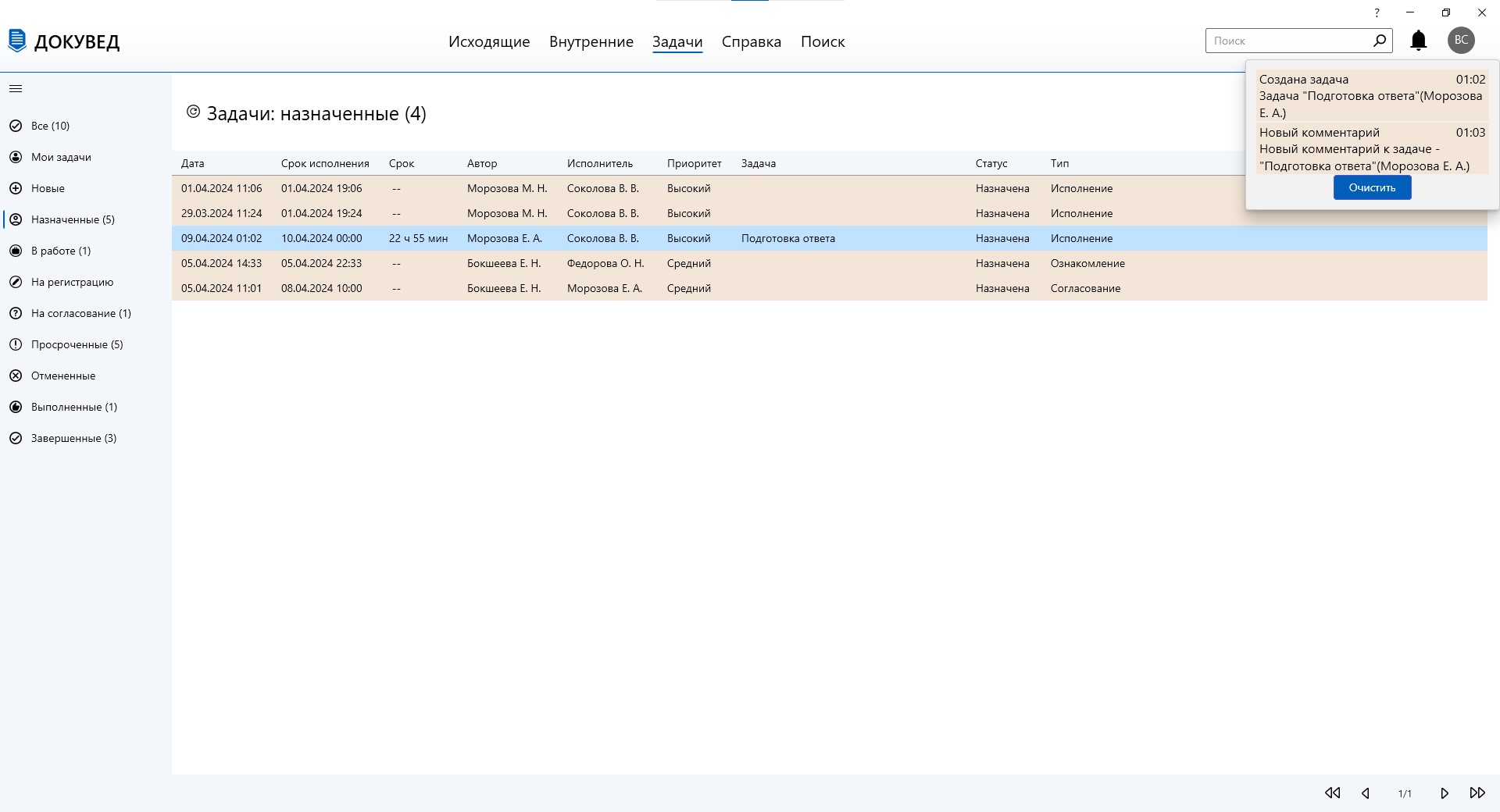Screen dimensions: 1500x812
Task: Sort by the Тип column header
Action: tap(1059, 163)
